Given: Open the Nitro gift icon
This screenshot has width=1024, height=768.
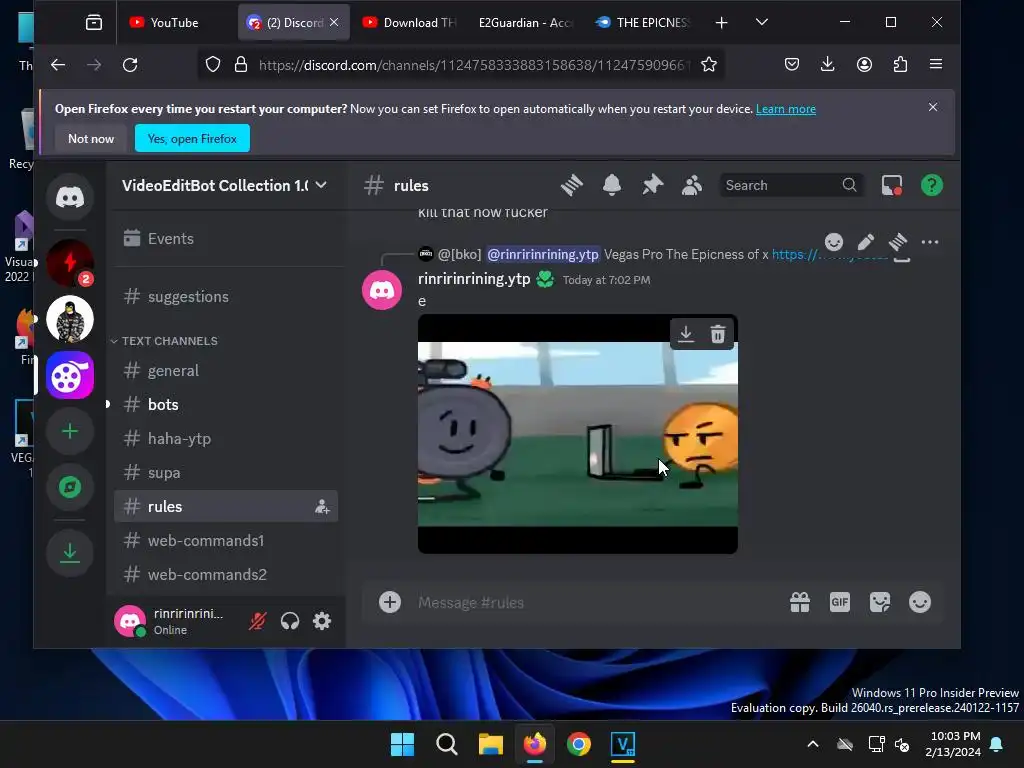Looking at the screenshot, I should (x=800, y=602).
